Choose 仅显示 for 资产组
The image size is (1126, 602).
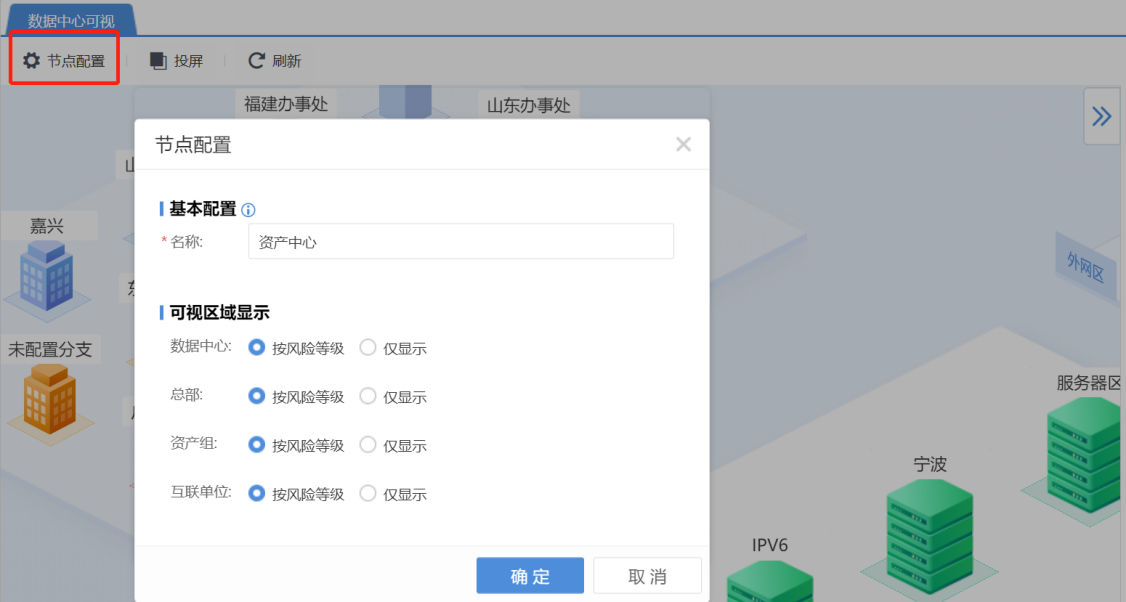[x=368, y=445]
